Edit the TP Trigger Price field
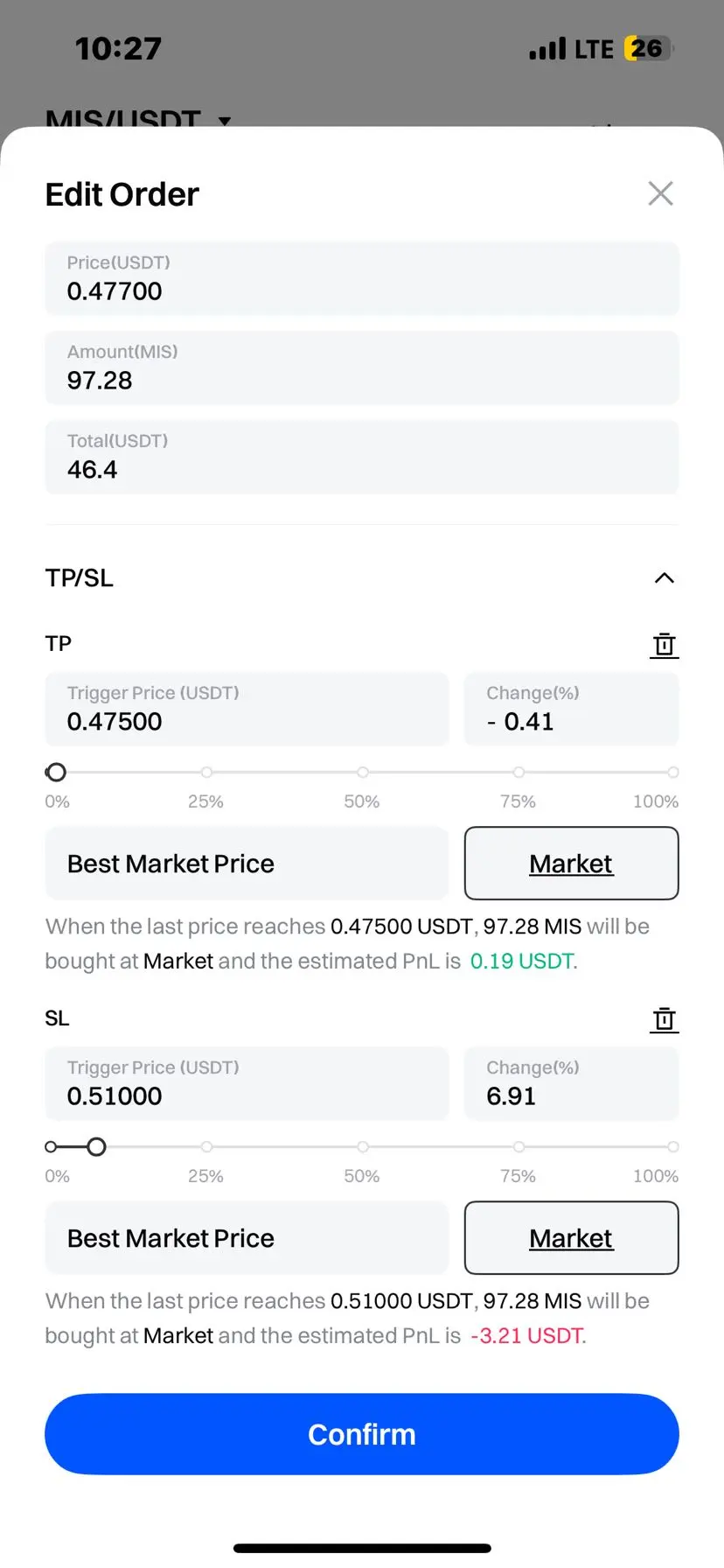This screenshot has width=724, height=1568. pos(247,710)
